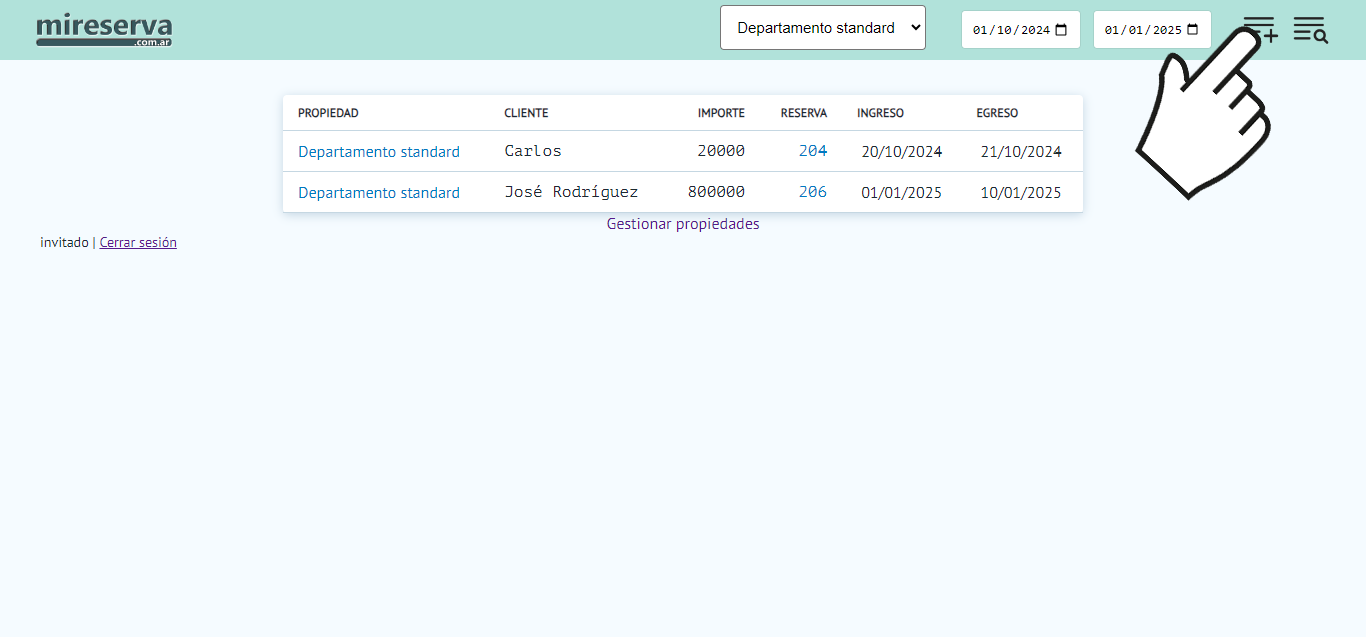The image size is (1366, 637).
Task: Open reservation number 206
Action: [x=812, y=192]
